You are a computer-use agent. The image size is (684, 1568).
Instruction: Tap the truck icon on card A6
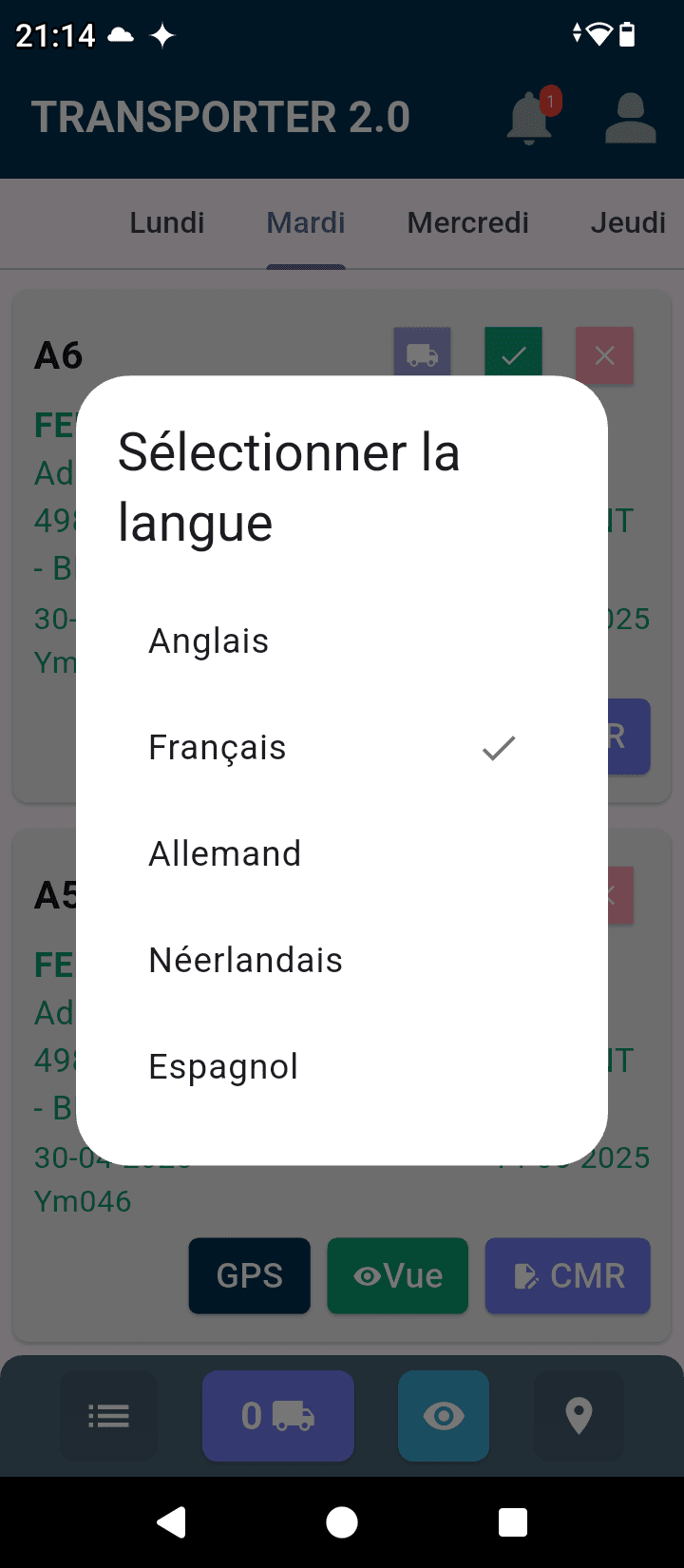423,354
